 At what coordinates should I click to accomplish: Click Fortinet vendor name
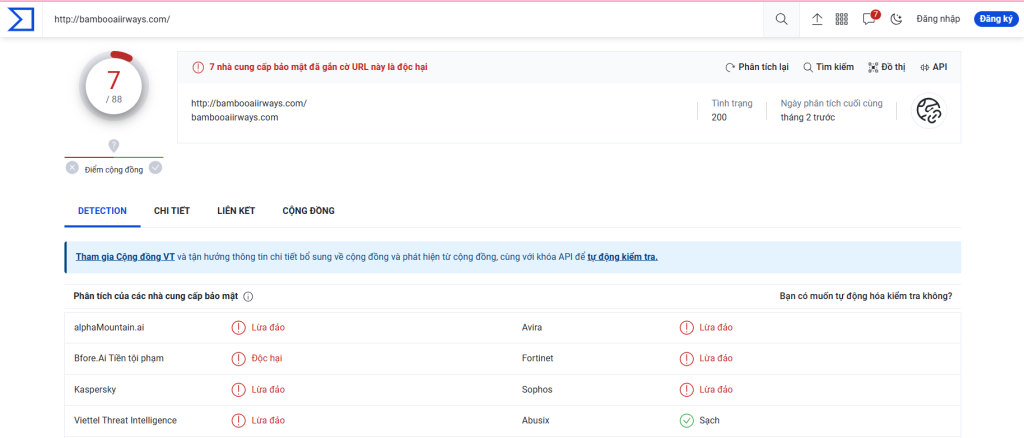538,358
